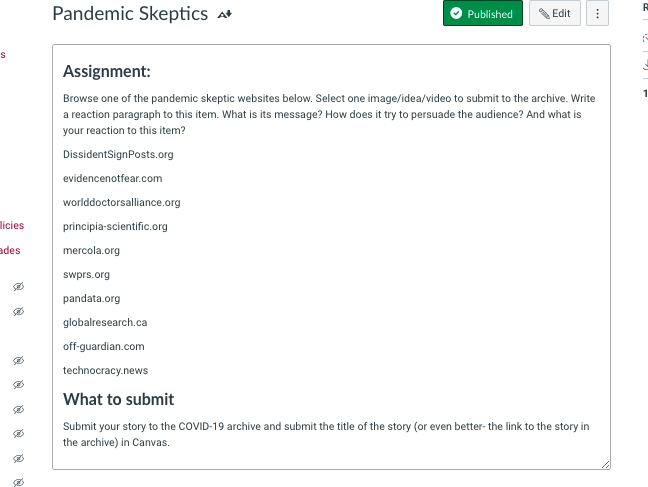Screen dimensions: 648x487
Task: Click the technocracy.news entry in the list
Action: pyautogui.click(x=105, y=370)
